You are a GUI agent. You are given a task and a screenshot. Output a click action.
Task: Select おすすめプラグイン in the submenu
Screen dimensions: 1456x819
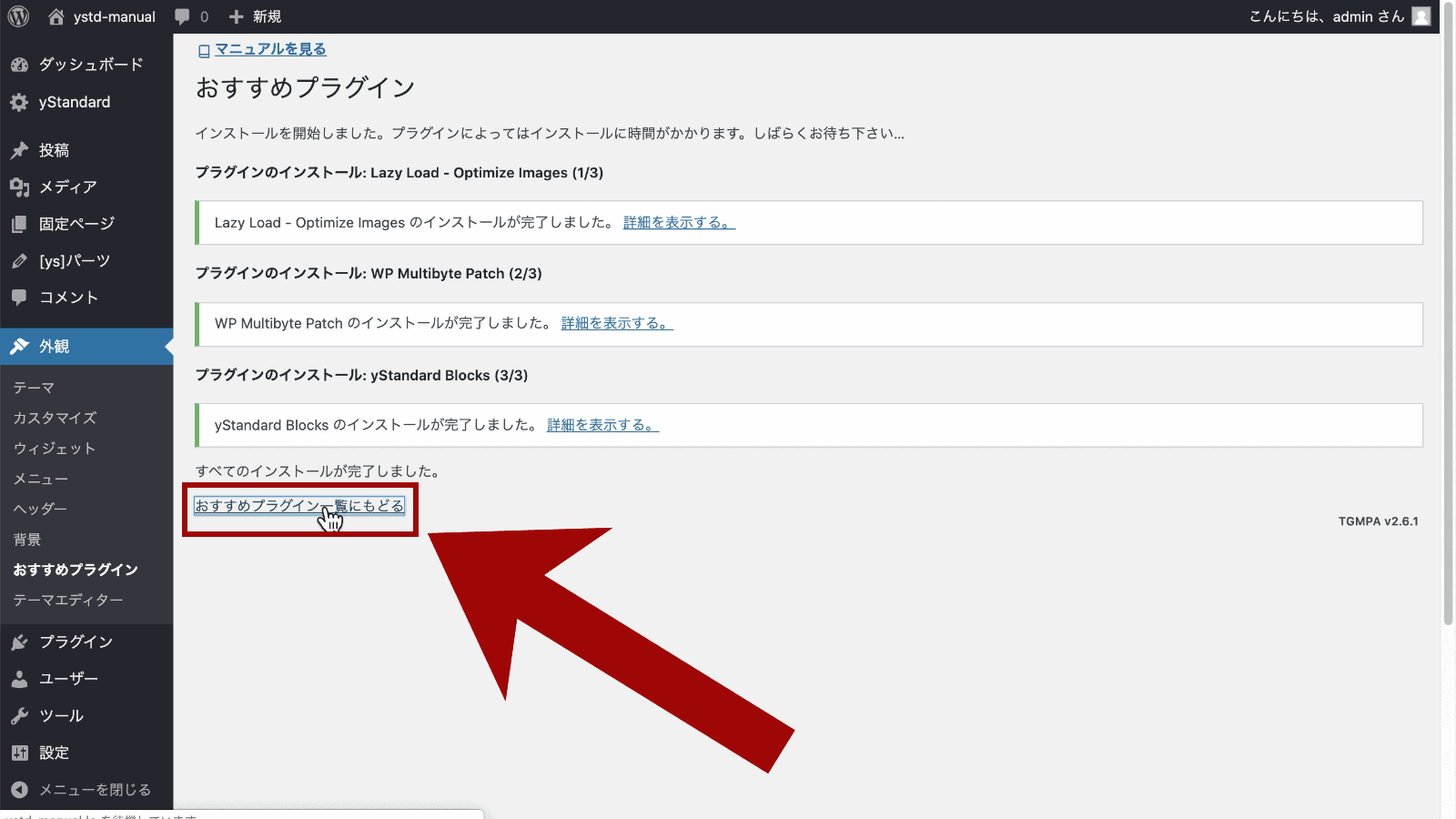tap(76, 570)
